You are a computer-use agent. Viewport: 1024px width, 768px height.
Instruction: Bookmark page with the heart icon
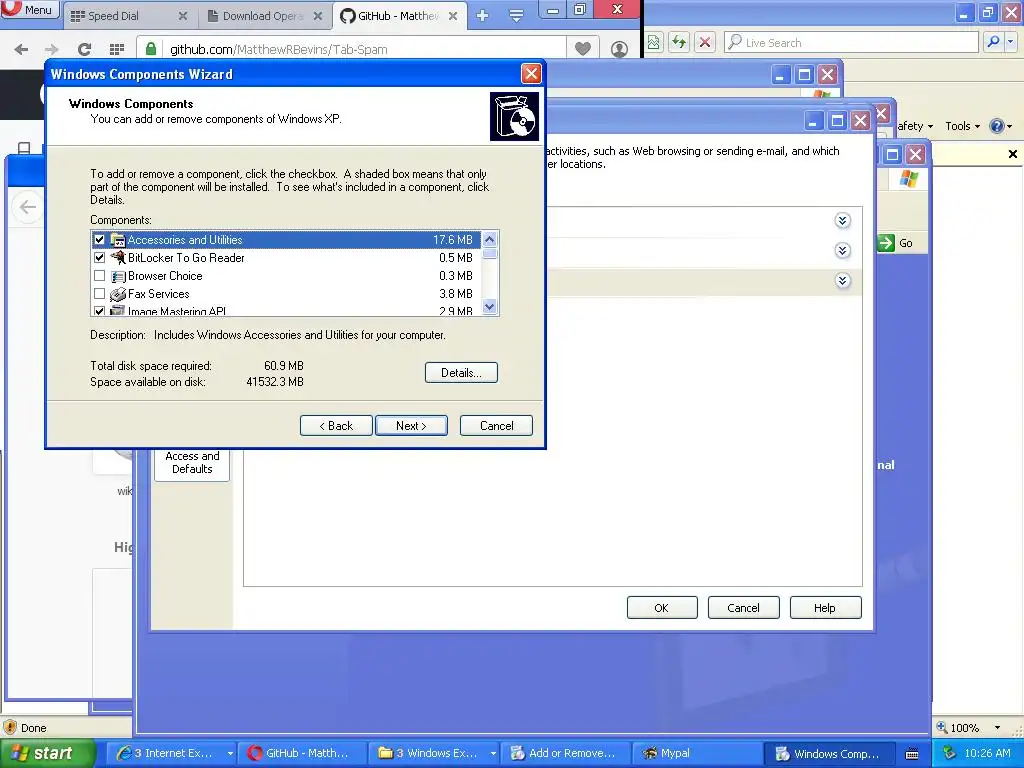(583, 48)
